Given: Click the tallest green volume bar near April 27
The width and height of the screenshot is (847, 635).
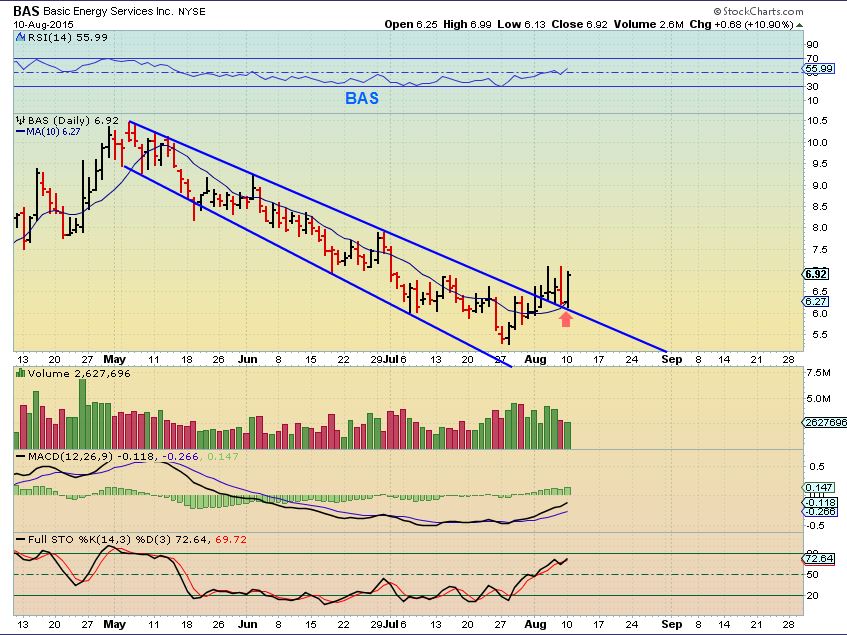Looking at the screenshot, I should click(x=83, y=414).
